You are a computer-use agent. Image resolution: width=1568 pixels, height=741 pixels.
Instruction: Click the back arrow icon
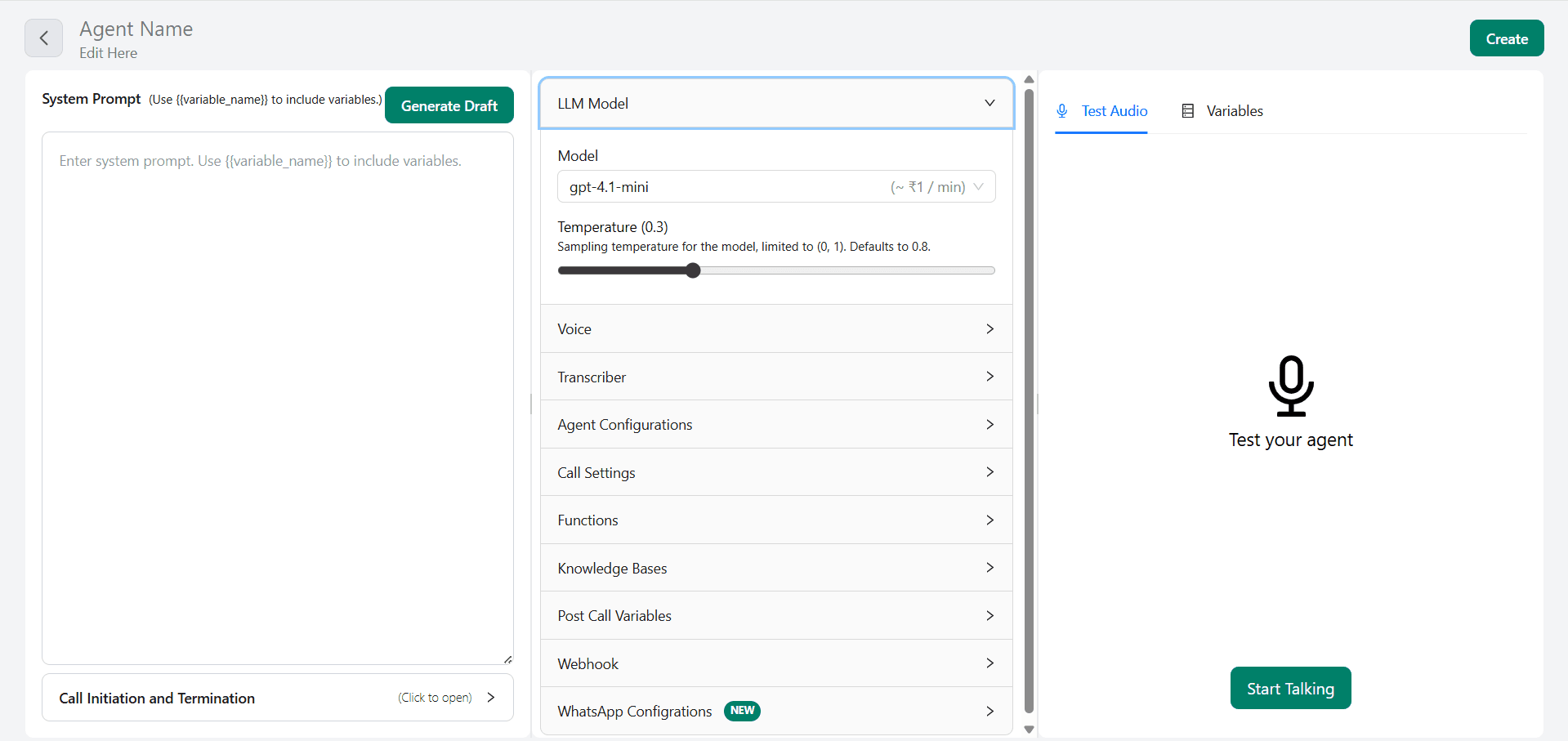43,38
